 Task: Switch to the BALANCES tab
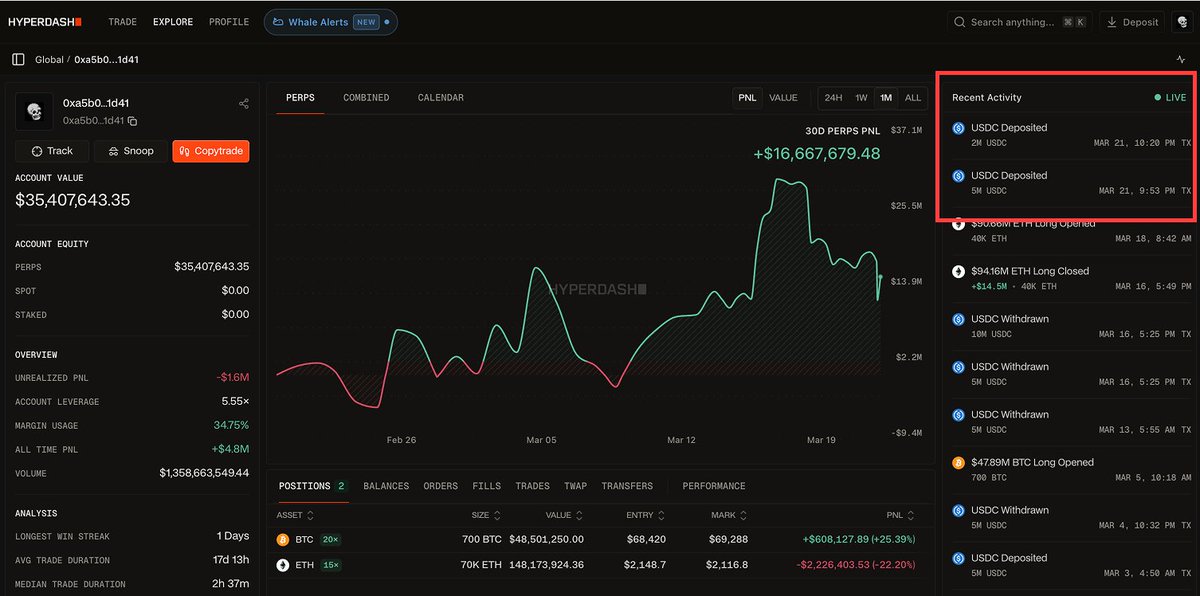click(386, 486)
